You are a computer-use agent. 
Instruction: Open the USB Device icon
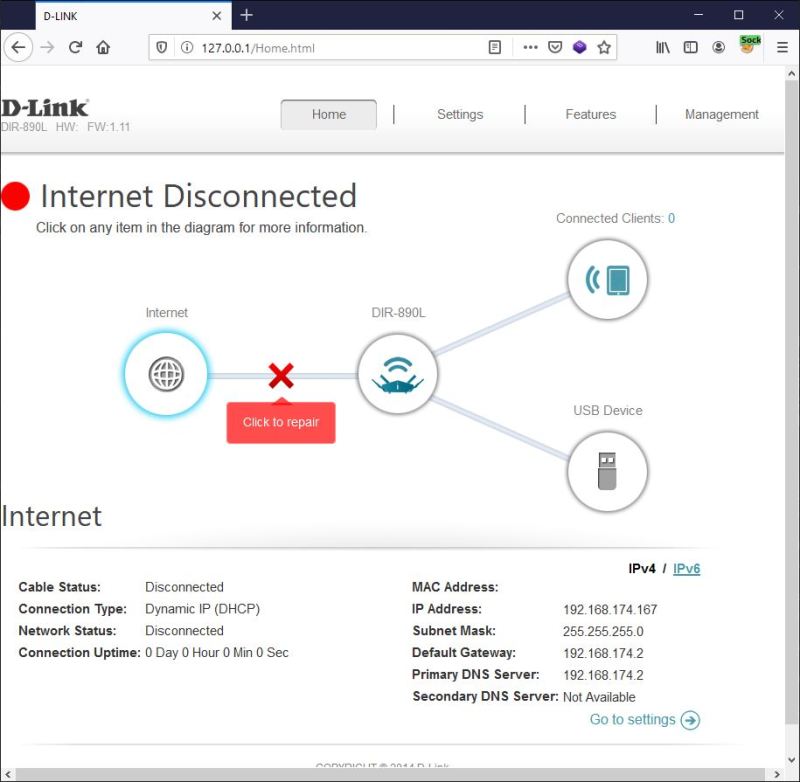[607, 471]
